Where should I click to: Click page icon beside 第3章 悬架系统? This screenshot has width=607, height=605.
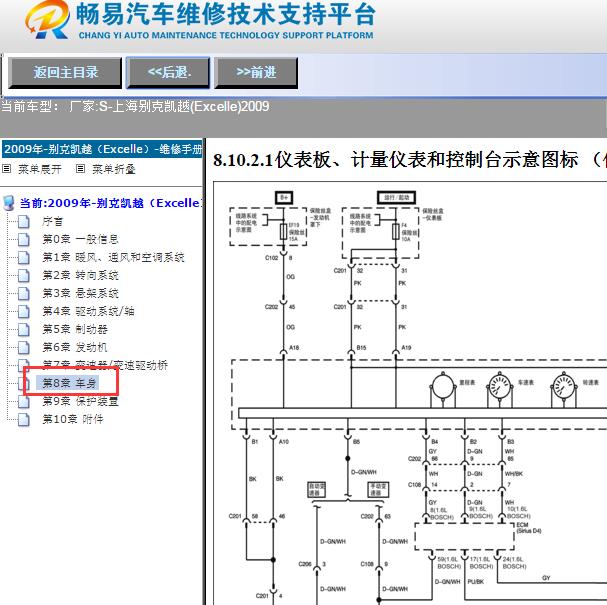click(x=24, y=294)
